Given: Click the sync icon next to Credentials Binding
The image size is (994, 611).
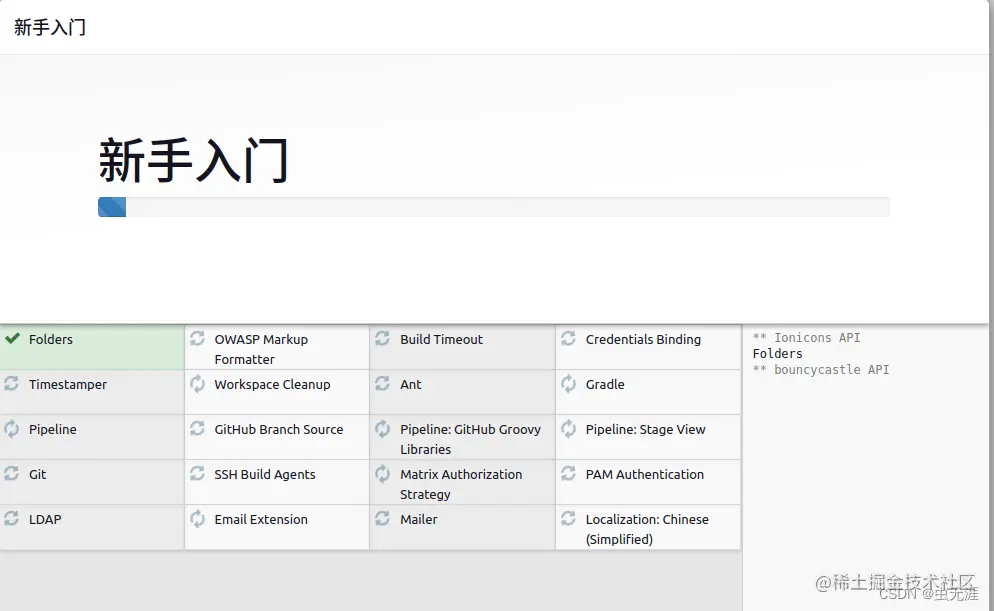Looking at the screenshot, I should [568, 338].
